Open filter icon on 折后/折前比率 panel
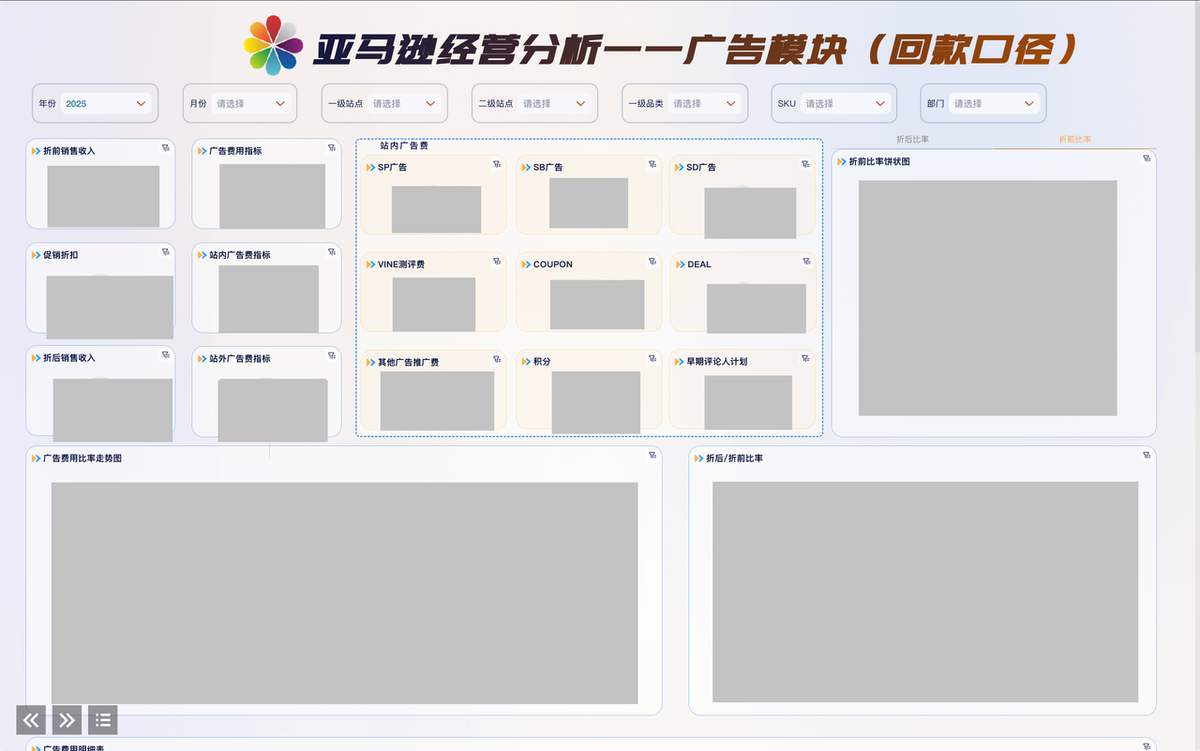This screenshot has height=751, width=1200. tap(1147, 455)
